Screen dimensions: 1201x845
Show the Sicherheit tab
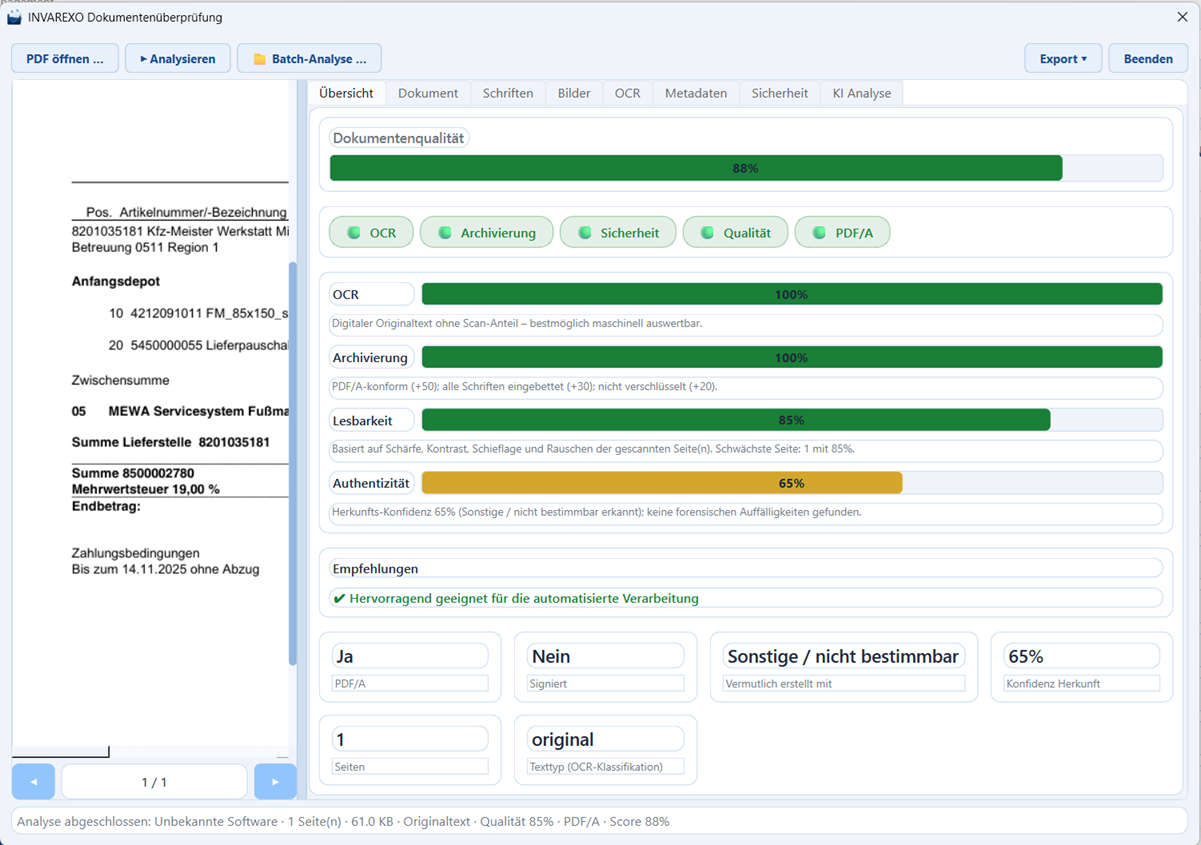click(x=780, y=93)
